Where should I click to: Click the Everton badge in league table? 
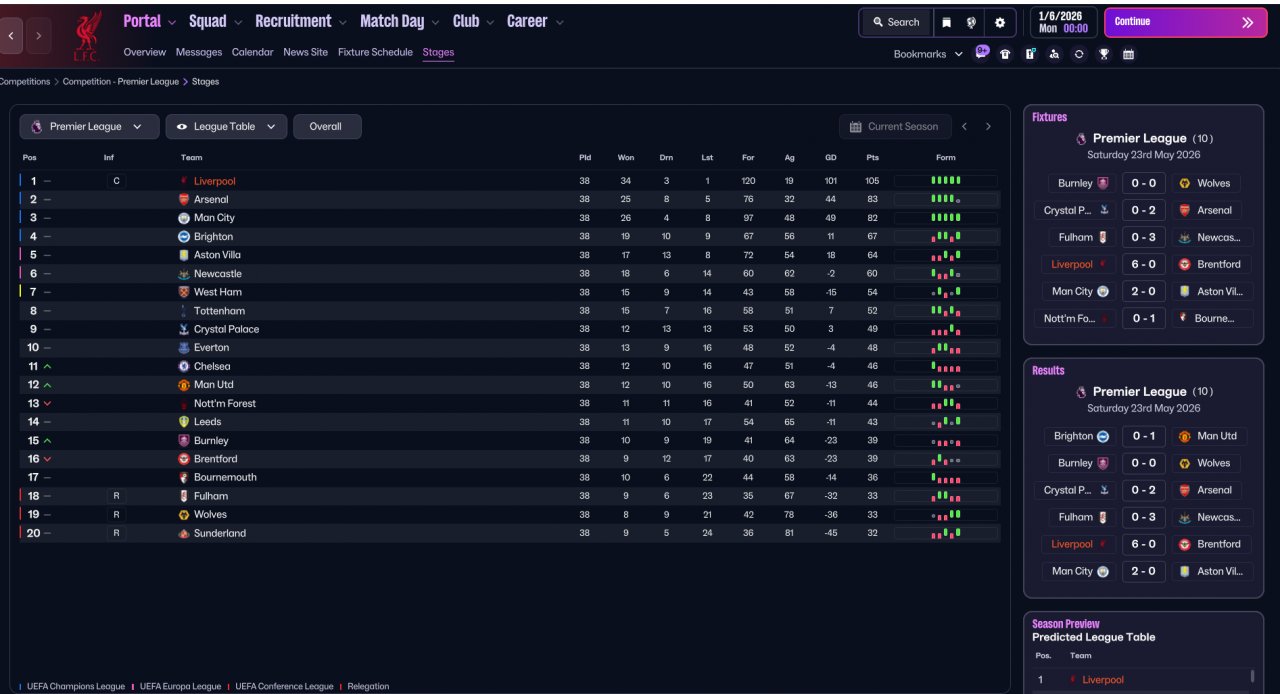pyautogui.click(x=183, y=348)
